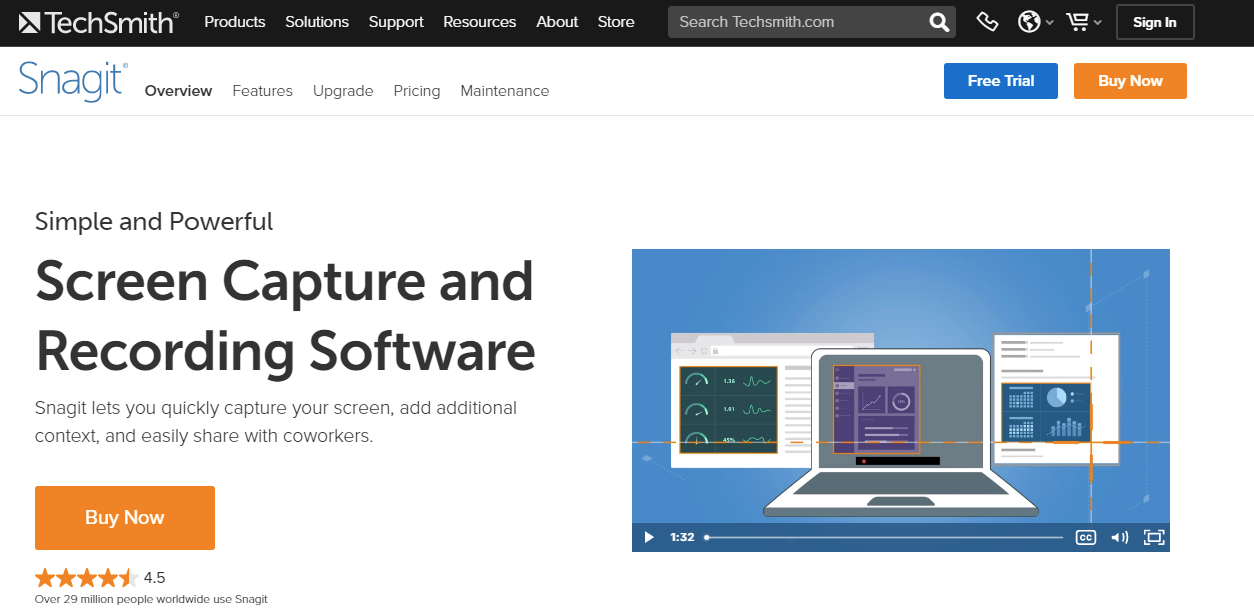Viewport: 1254px width, 615px height.
Task: Click the TechSmith logo
Action: [98, 22]
